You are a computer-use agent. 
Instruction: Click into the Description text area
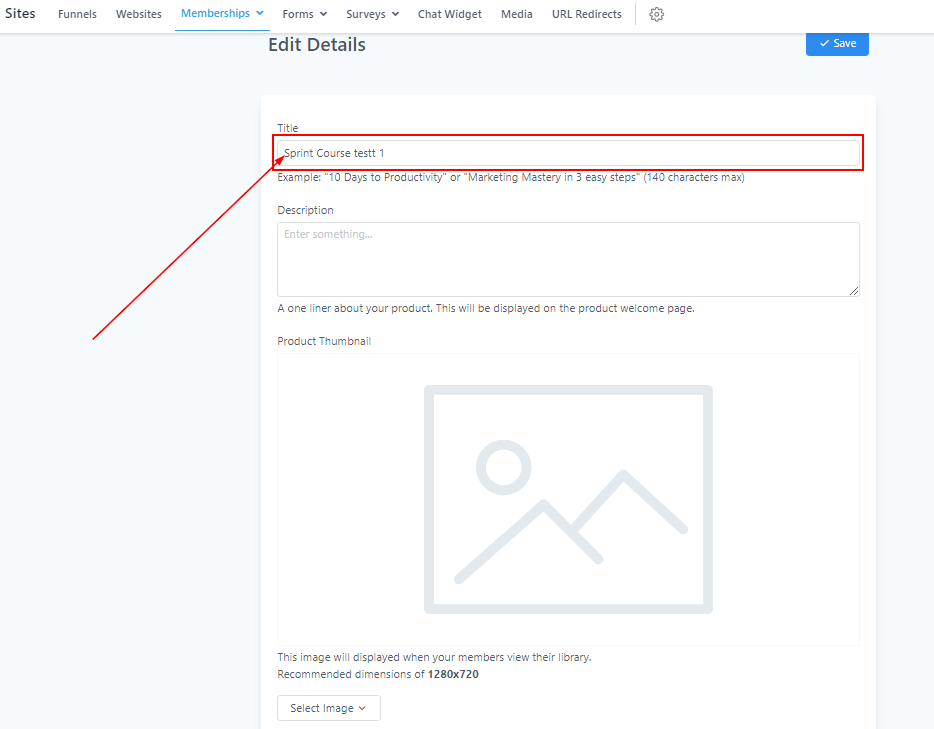pyautogui.click(x=567, y=259)
